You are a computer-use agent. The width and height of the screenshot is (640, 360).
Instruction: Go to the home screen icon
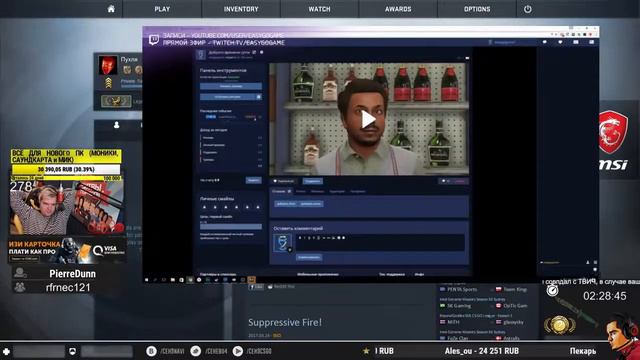[111, 9]
